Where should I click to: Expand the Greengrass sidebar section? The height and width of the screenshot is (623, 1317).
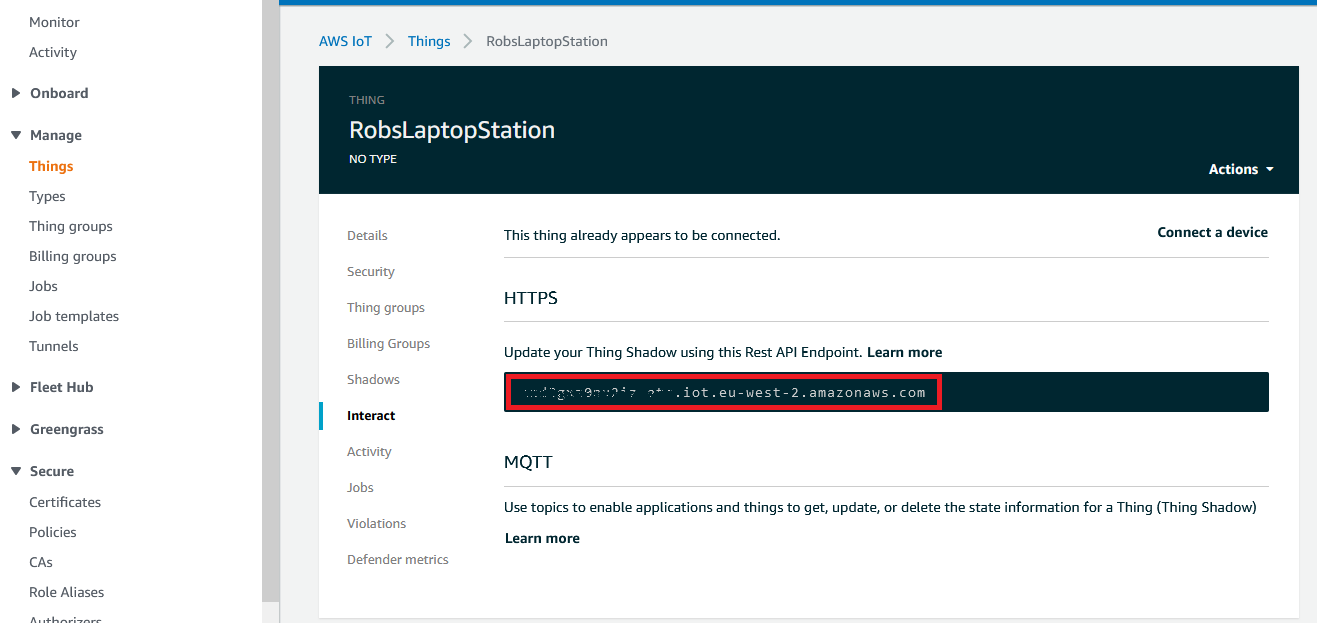[x=66, y=429]
